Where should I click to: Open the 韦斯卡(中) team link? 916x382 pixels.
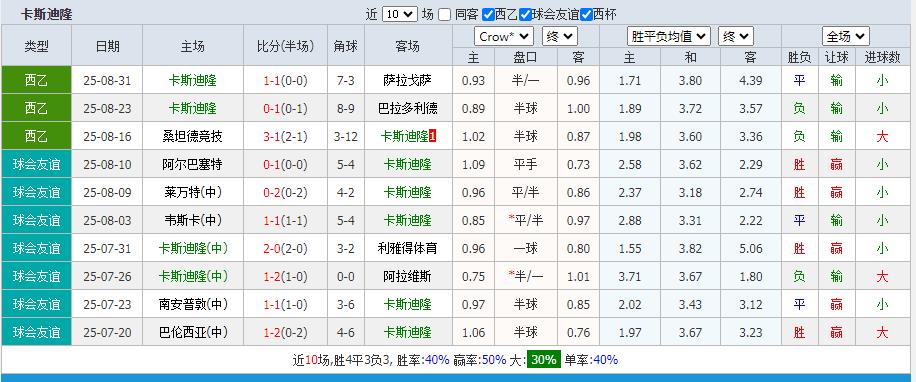(x=192, y=220)
